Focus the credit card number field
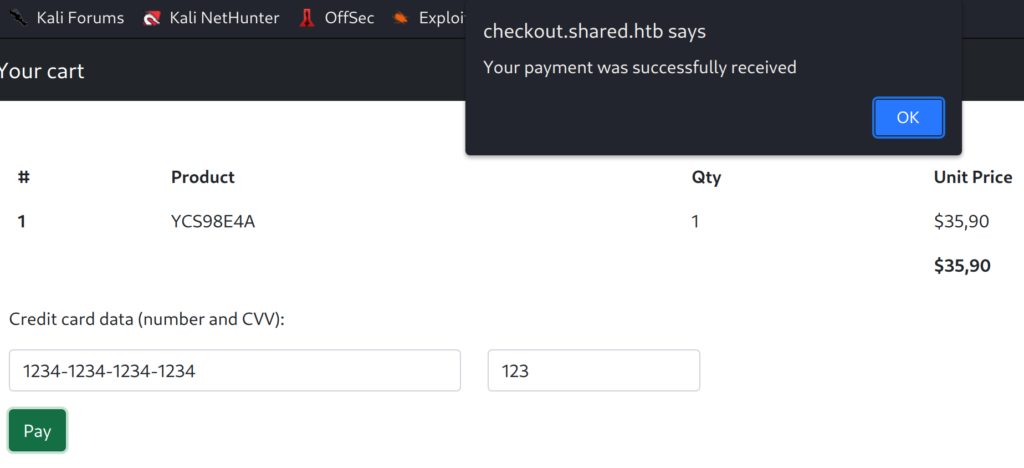 coord(234,371)
